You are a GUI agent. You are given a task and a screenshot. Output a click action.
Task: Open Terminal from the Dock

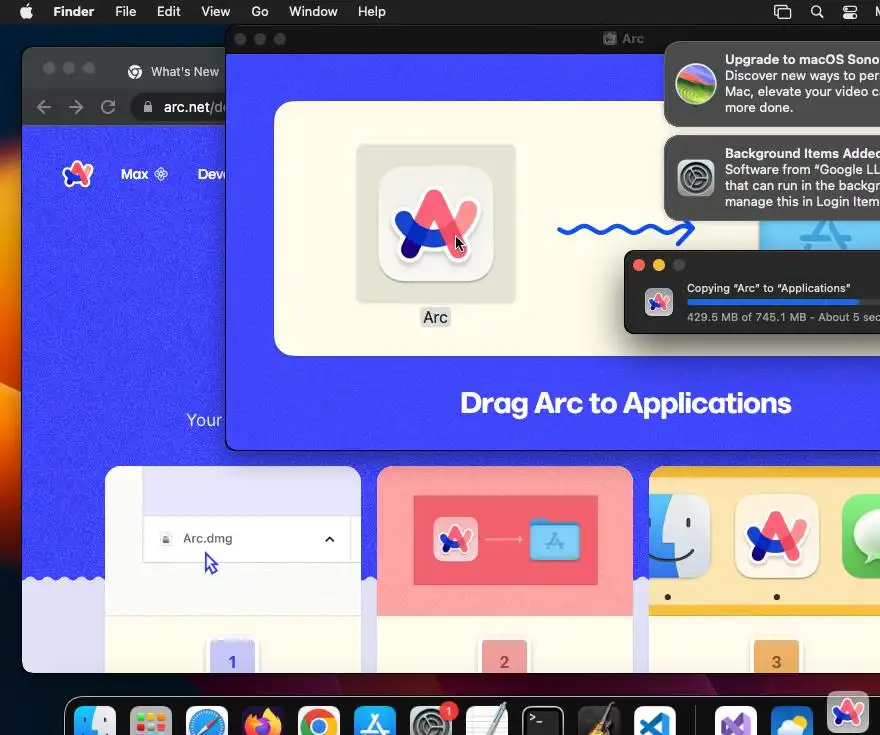point(543,721)
